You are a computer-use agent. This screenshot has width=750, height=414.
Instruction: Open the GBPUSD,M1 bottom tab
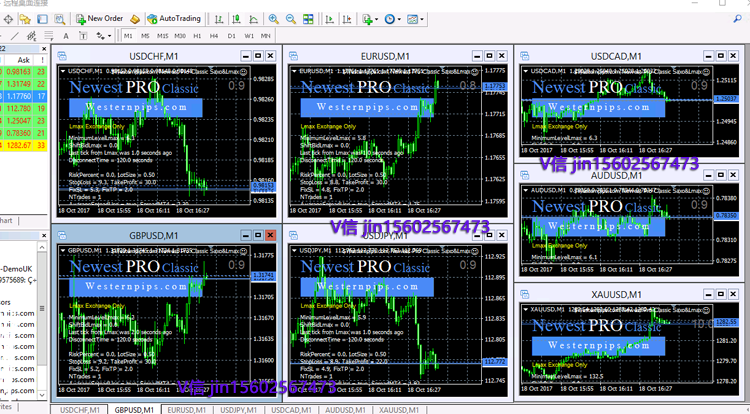coord(134,410)
